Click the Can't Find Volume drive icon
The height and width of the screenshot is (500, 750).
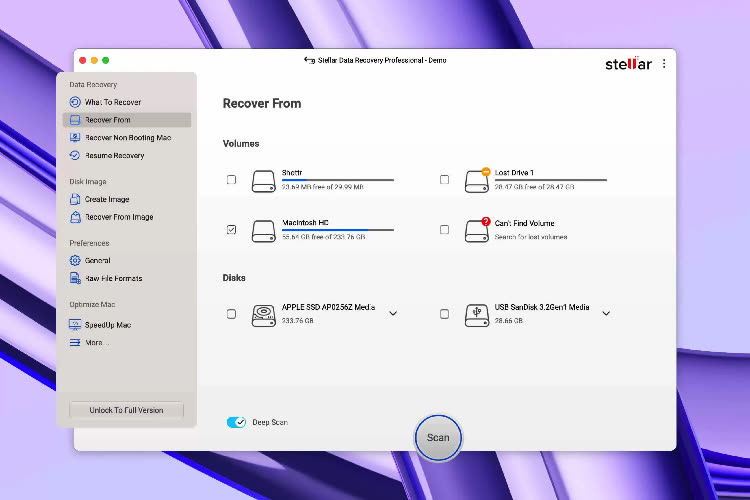tap(477, 230)
